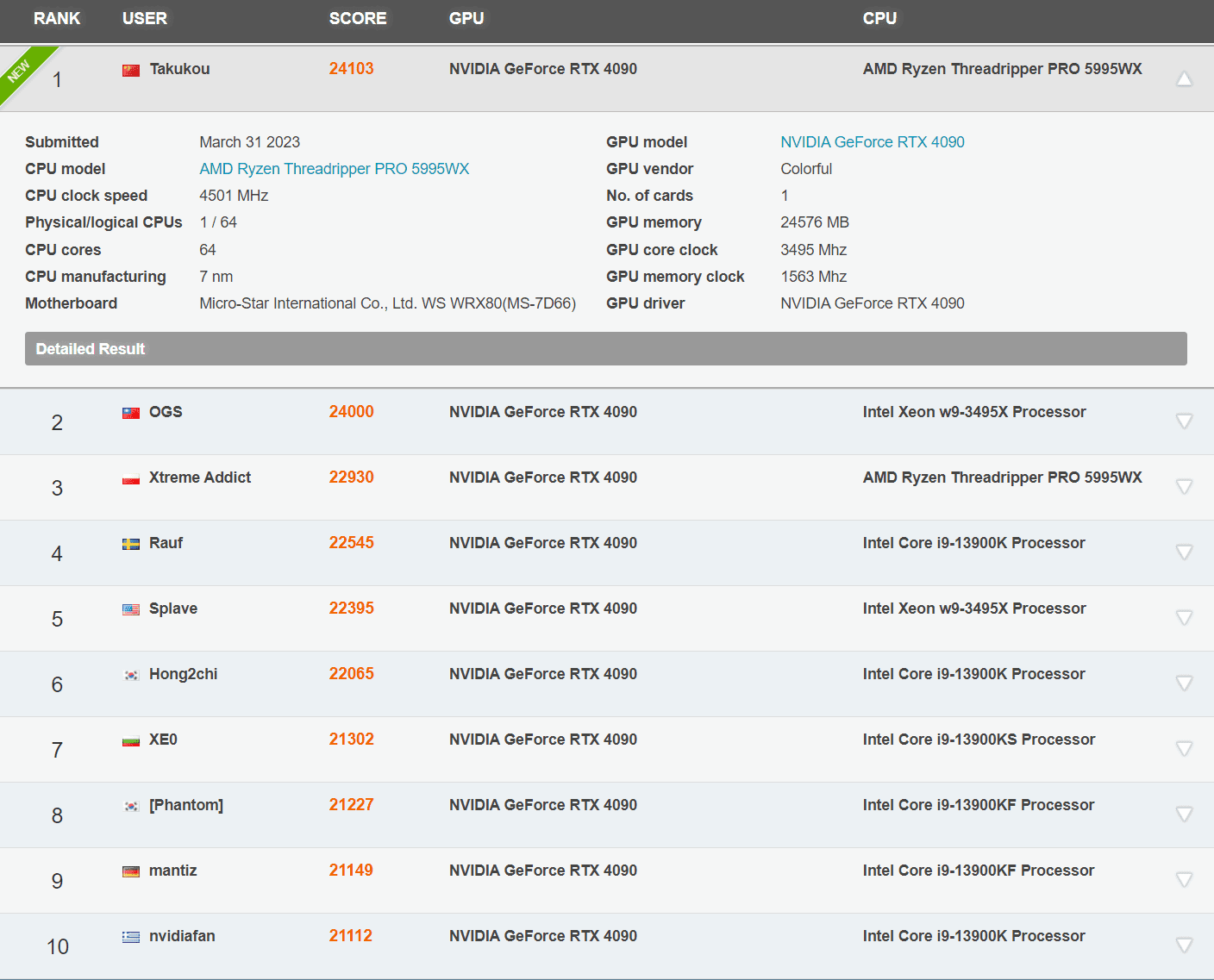Screen dimensions: 1214x980
Task: Select user name mantiz
Action: click(x=172, y=871)
